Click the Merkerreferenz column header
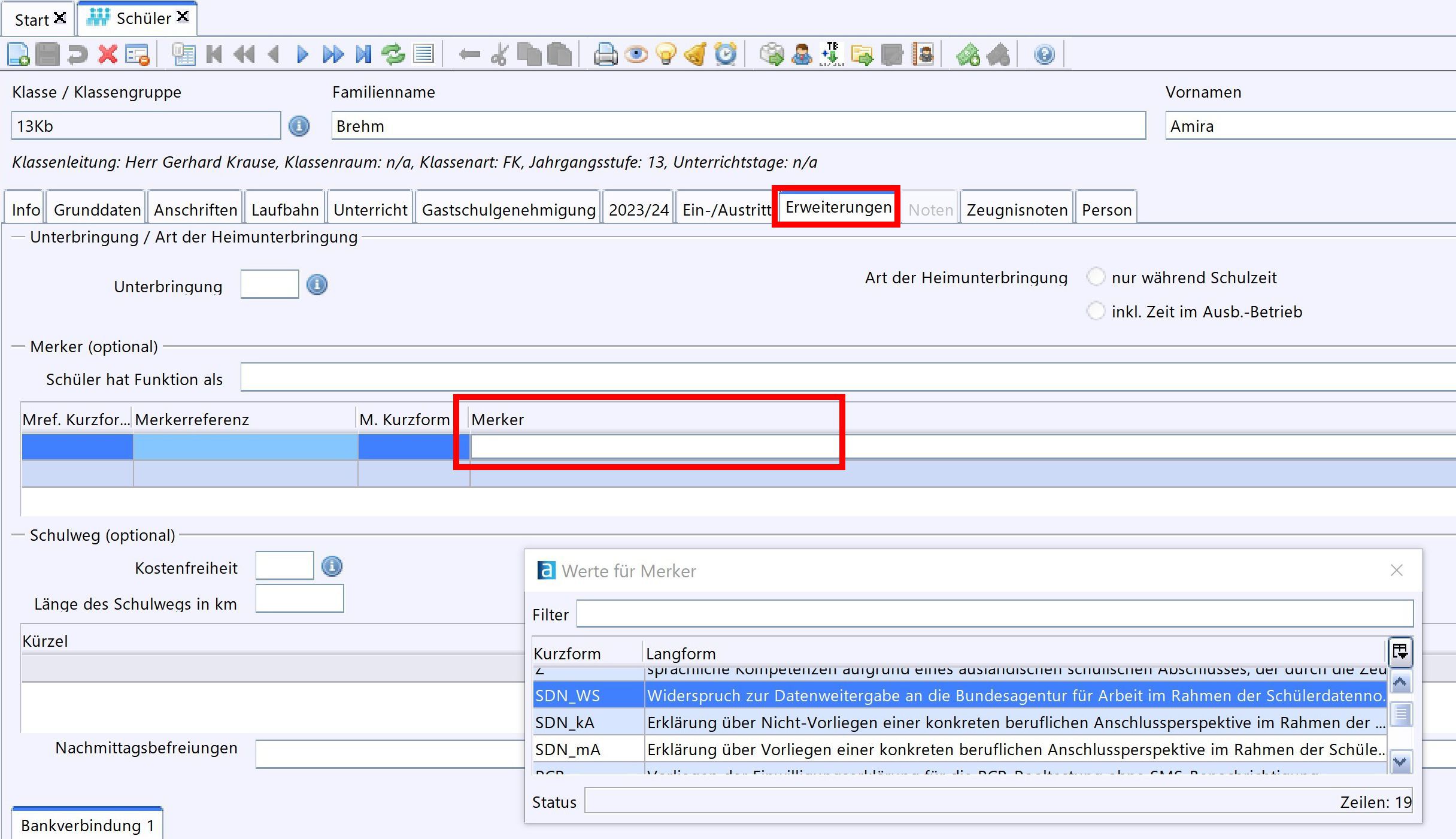The width and height of the screenshot is (1456, 839). coord(244,419)
